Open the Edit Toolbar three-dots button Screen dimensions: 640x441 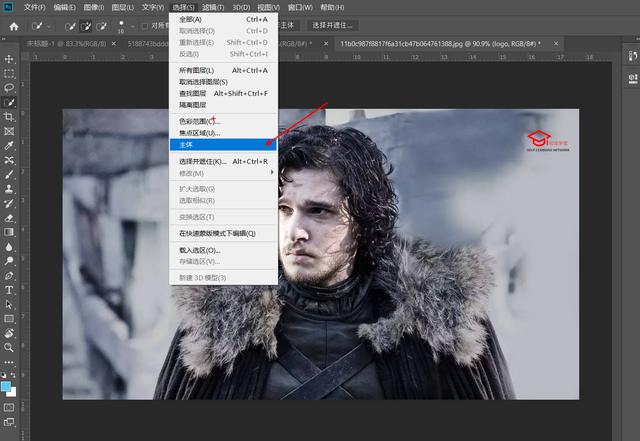pyautogui.click(x=9, y=362)
